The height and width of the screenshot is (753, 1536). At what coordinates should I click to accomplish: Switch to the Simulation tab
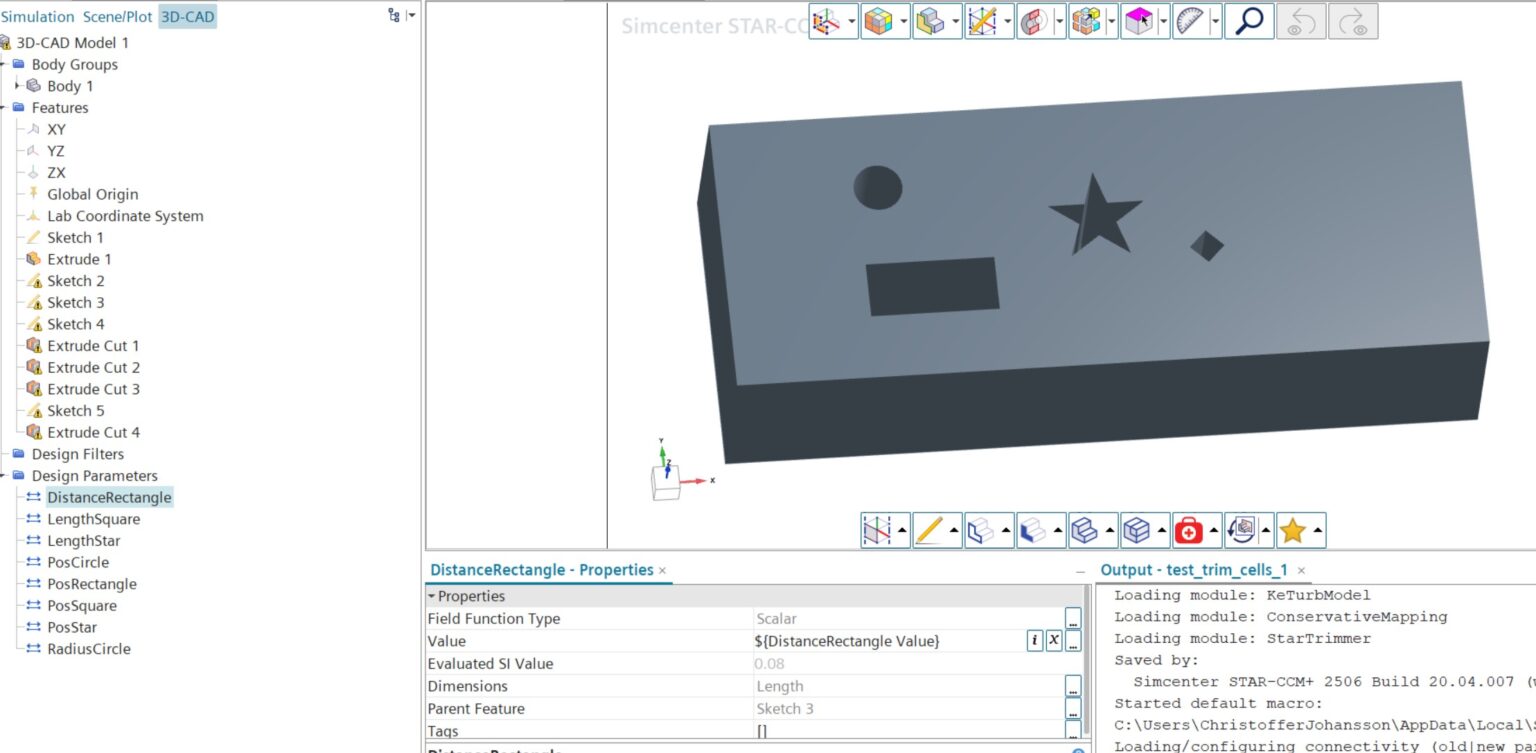pyautogui.click(x=37, y=17)
